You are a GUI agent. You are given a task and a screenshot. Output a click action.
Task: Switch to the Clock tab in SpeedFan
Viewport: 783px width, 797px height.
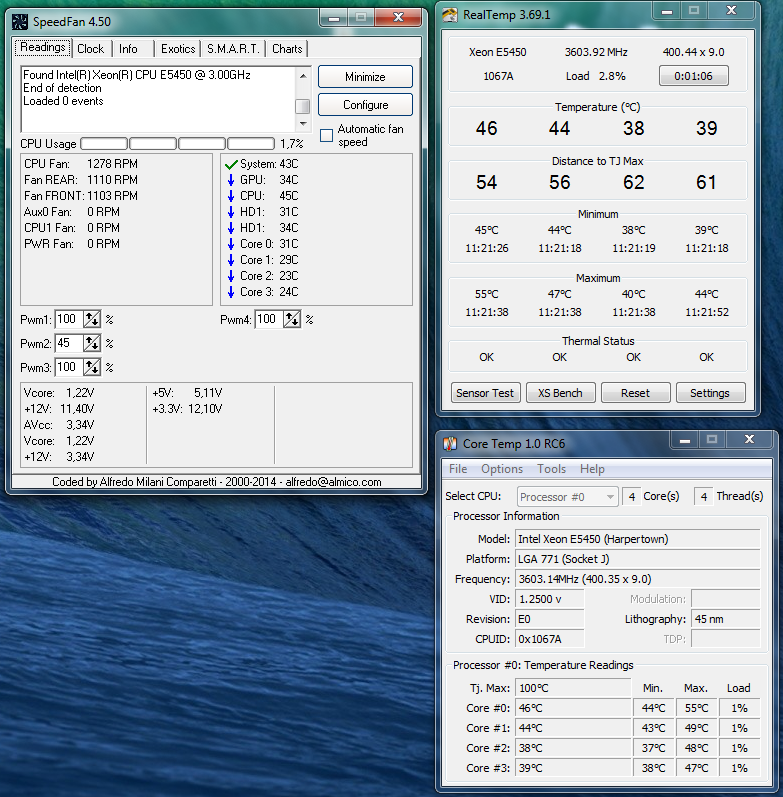(91, 49)
